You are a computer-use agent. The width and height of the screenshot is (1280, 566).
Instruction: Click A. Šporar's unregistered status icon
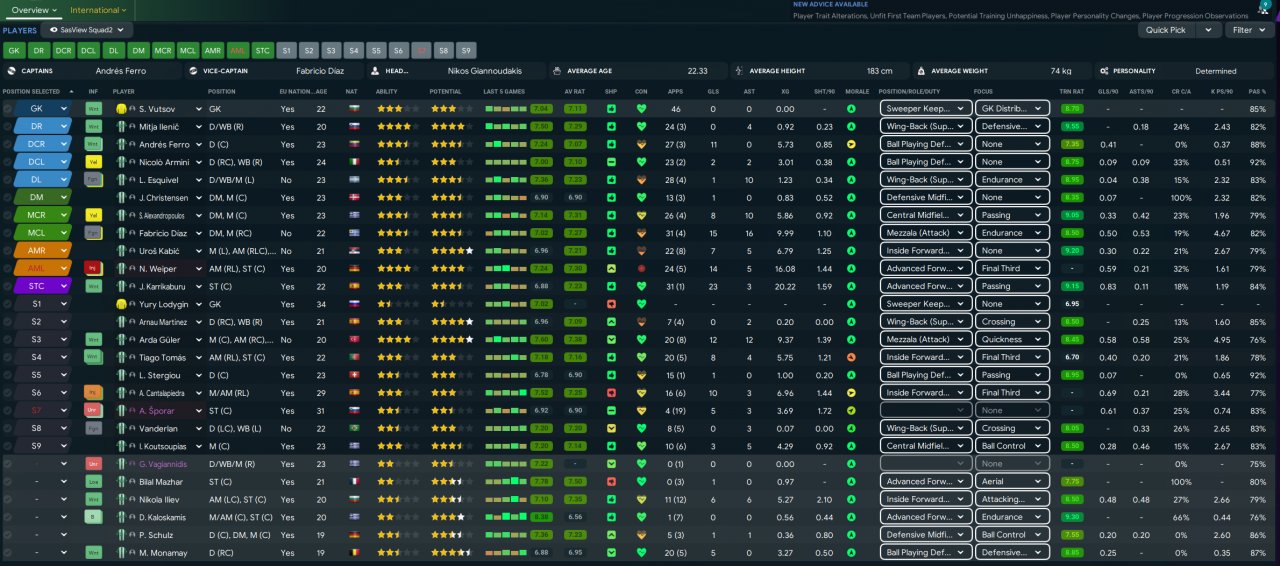point(93,410)
